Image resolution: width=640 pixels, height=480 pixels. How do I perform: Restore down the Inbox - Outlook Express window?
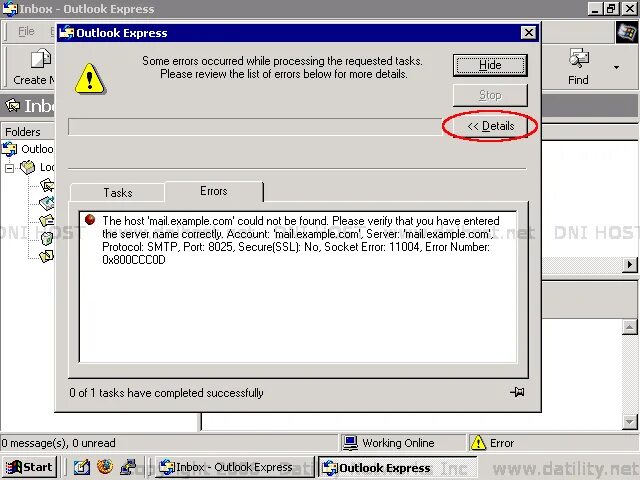point(611,9)
